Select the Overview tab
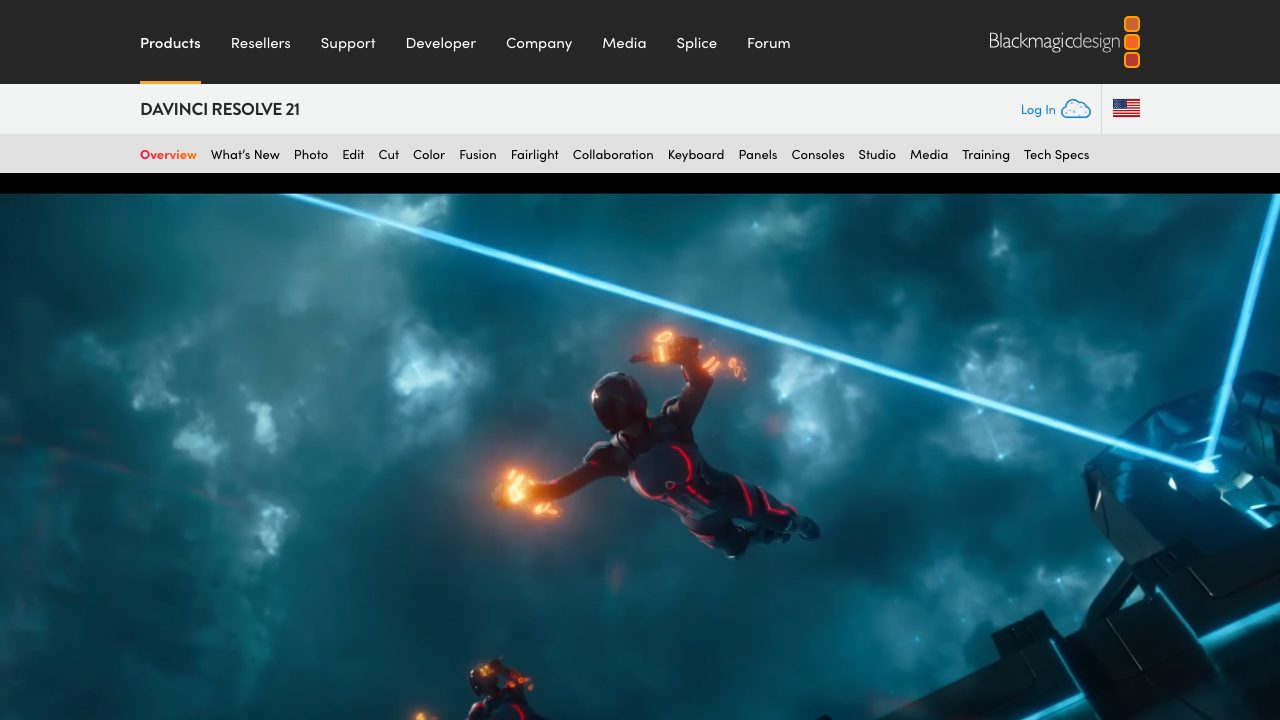 [168, 155]
